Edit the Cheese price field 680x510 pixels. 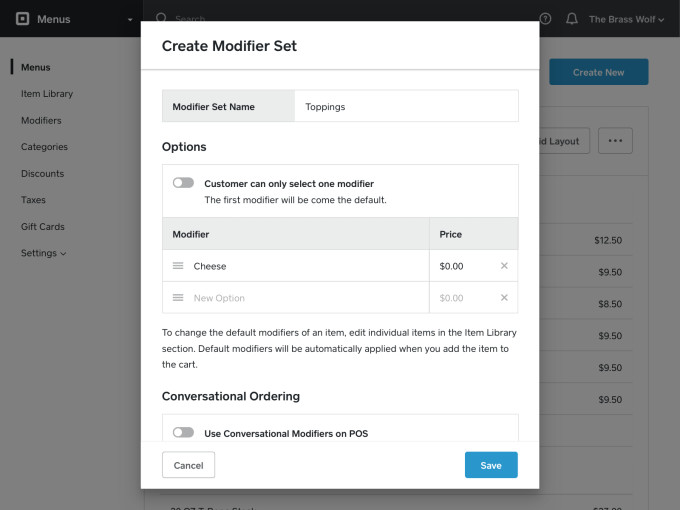point(463,266)
